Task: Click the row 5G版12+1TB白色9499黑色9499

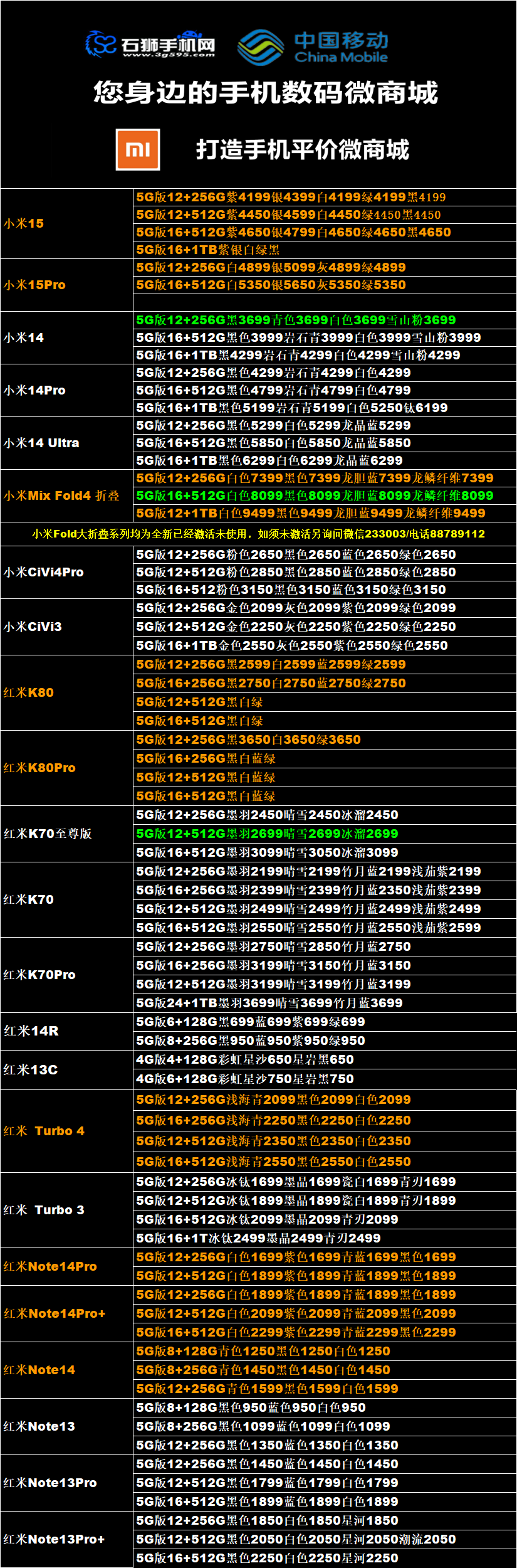Action: pos(325,513)
